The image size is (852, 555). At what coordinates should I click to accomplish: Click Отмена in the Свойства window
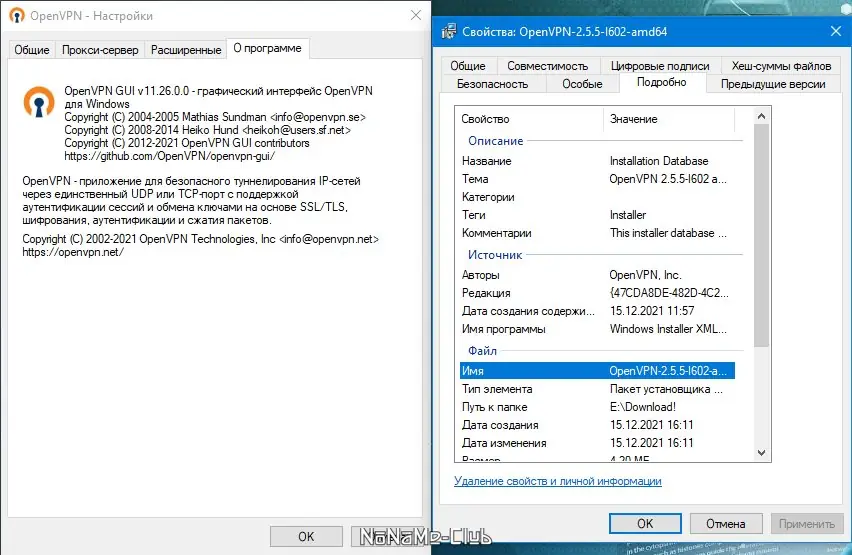pos(725,523)
